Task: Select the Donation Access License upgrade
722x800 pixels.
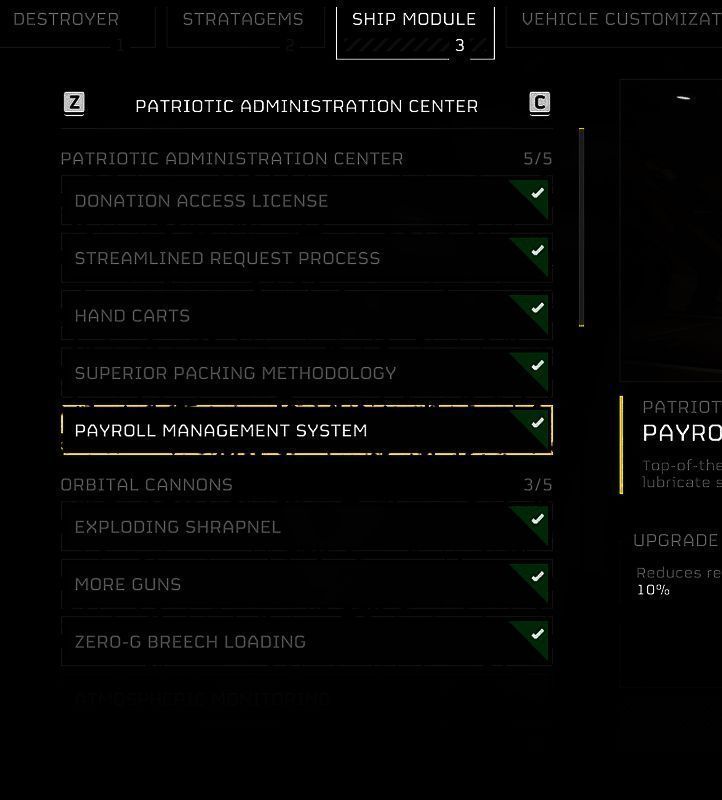Action: tap(290, 201)
